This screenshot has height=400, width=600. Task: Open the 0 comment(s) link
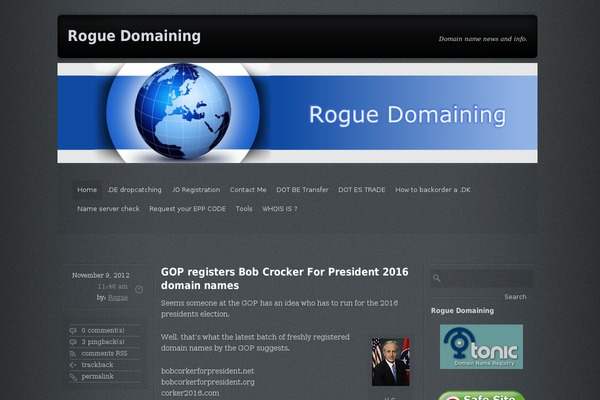103,330
